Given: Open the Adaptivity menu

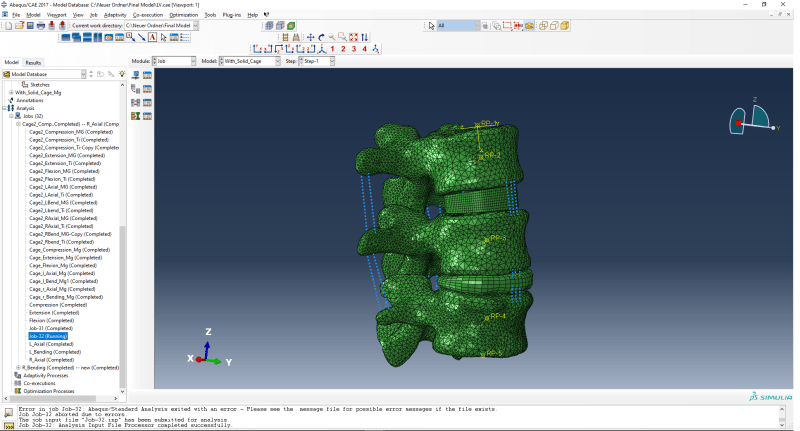Looking at the screenshot, I should coord(115,15).
